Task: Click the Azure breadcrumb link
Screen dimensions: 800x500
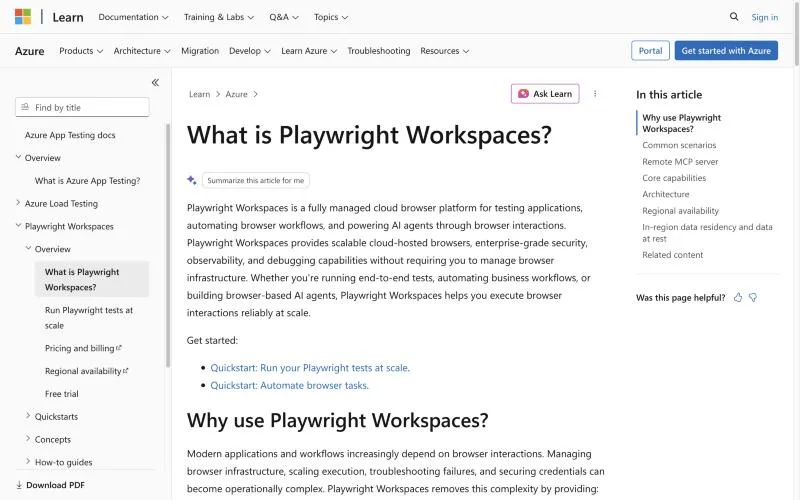Action: (x=236, y=94)
